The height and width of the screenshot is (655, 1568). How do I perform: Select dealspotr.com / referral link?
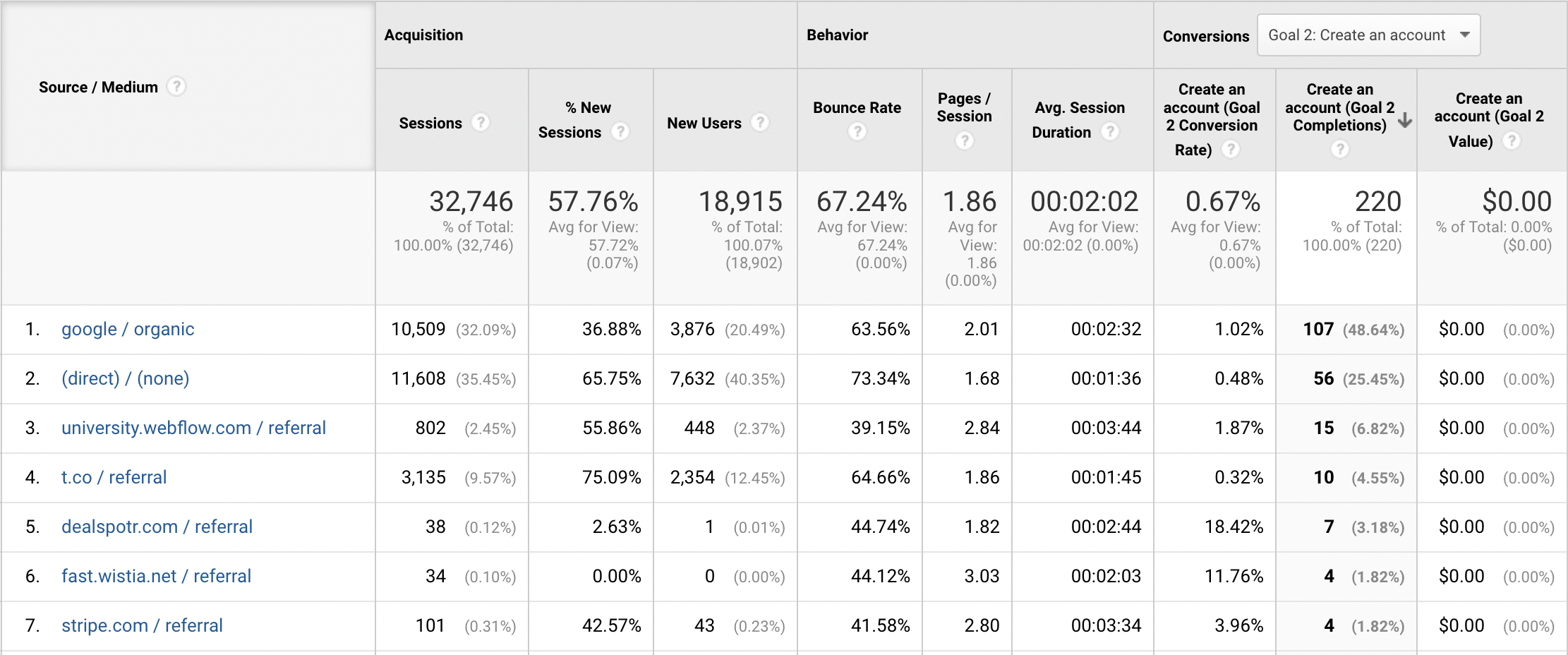[x=157, y=527]
